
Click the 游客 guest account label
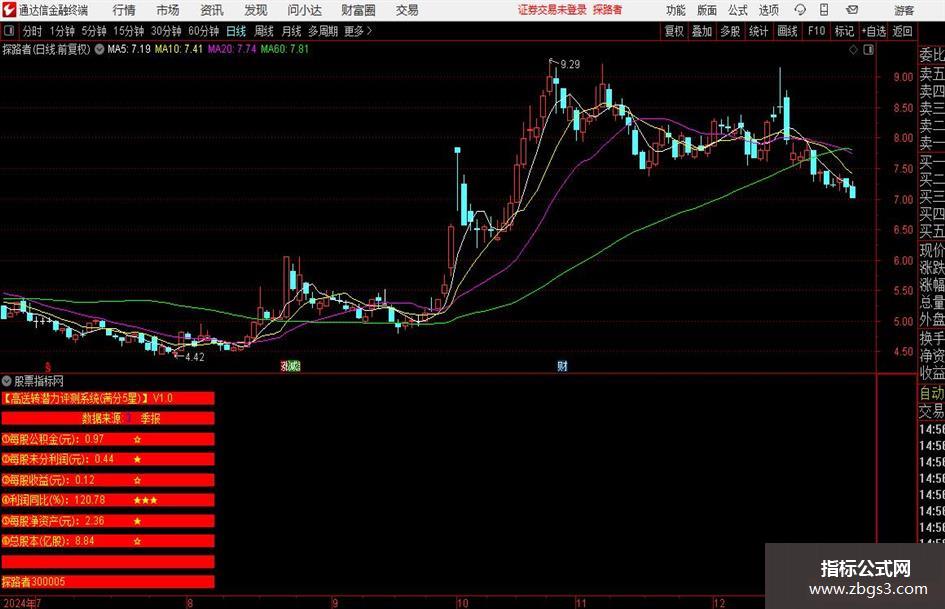click(903, 10)
